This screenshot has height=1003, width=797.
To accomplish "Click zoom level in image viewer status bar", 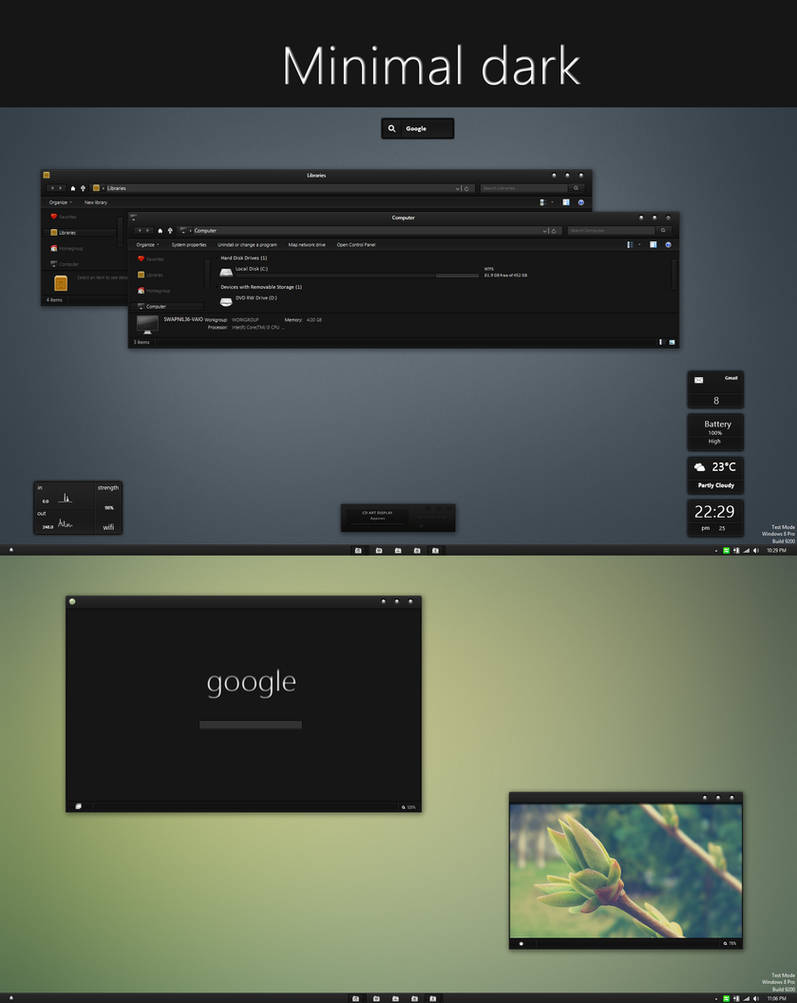I will point(730,944).
